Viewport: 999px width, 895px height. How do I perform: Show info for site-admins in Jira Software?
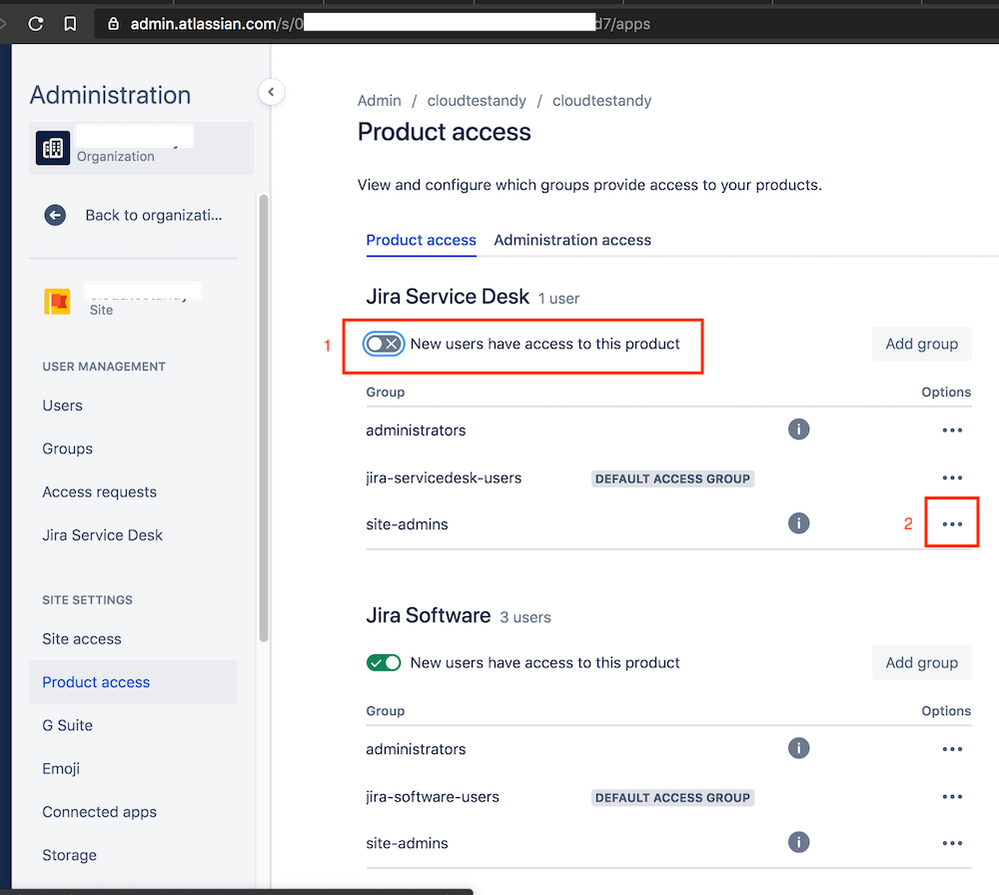(798, 842)
